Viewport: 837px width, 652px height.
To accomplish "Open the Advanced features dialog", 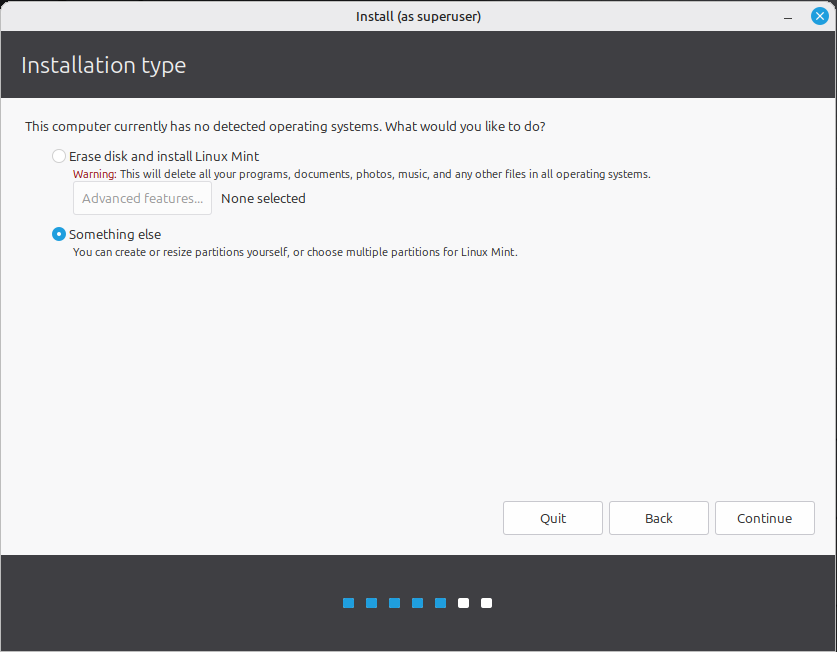I will click(142, 198).
